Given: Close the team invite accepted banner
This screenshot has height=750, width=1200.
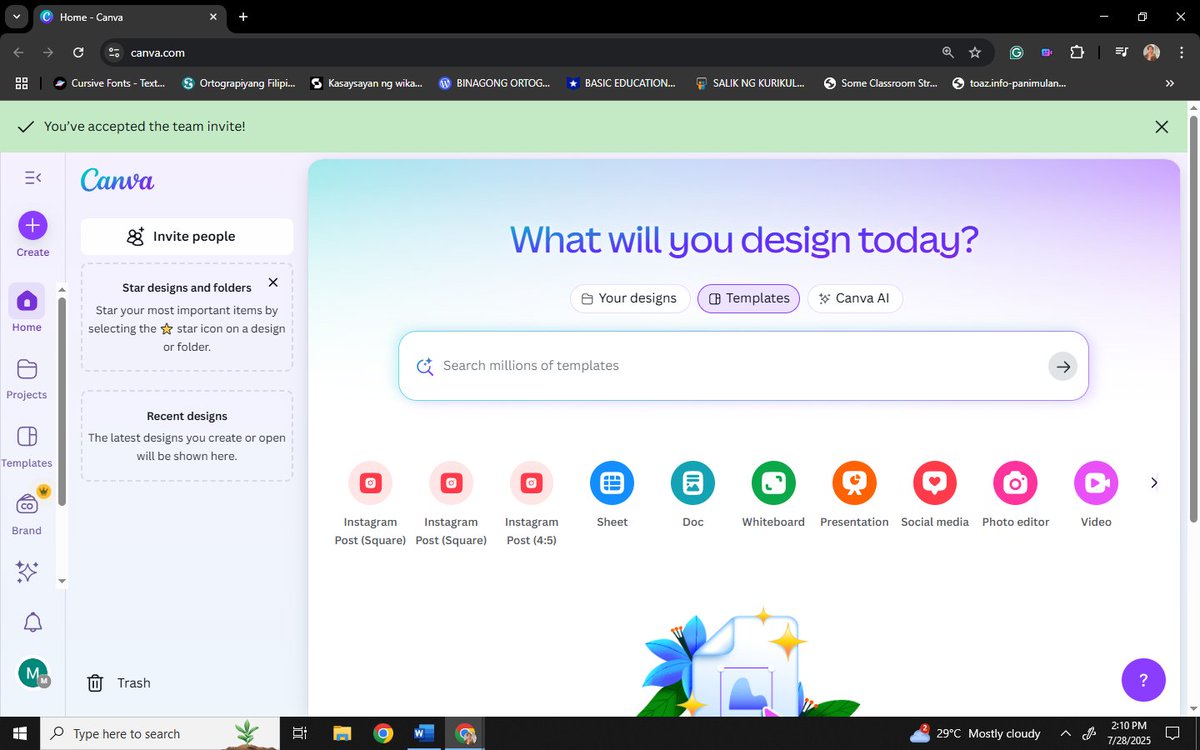Looking at the screenshot, I should (x=1161, y=127).
